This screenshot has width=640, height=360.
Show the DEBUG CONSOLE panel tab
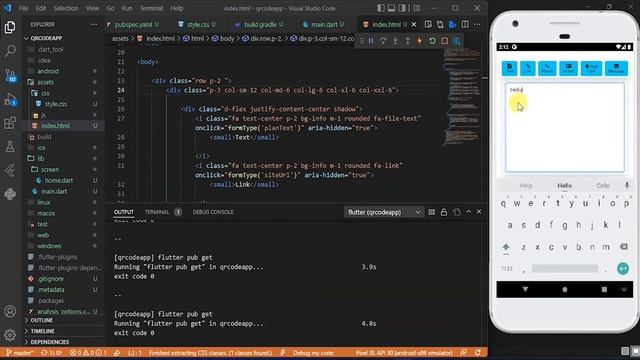pyautogui.click(x=213, y=212)
